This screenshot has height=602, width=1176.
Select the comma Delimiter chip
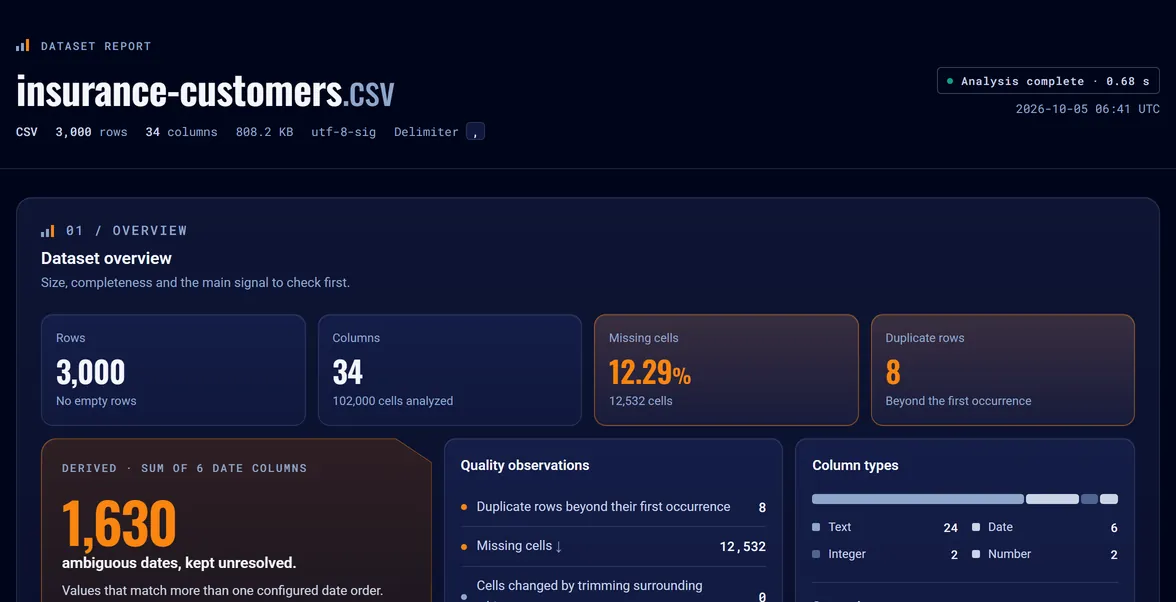pyautogui.click(x=476, y=132)
